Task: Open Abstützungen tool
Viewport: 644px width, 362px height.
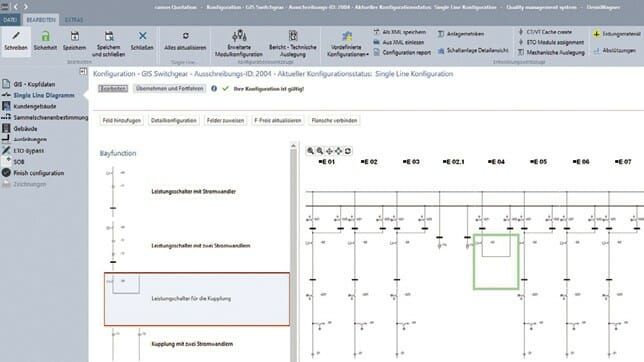Action: pyautogui.click(x=614, y=51)
